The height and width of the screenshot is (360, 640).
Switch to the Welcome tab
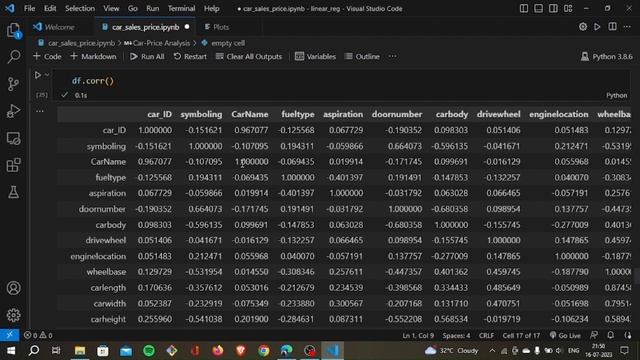tap(59, 27)
